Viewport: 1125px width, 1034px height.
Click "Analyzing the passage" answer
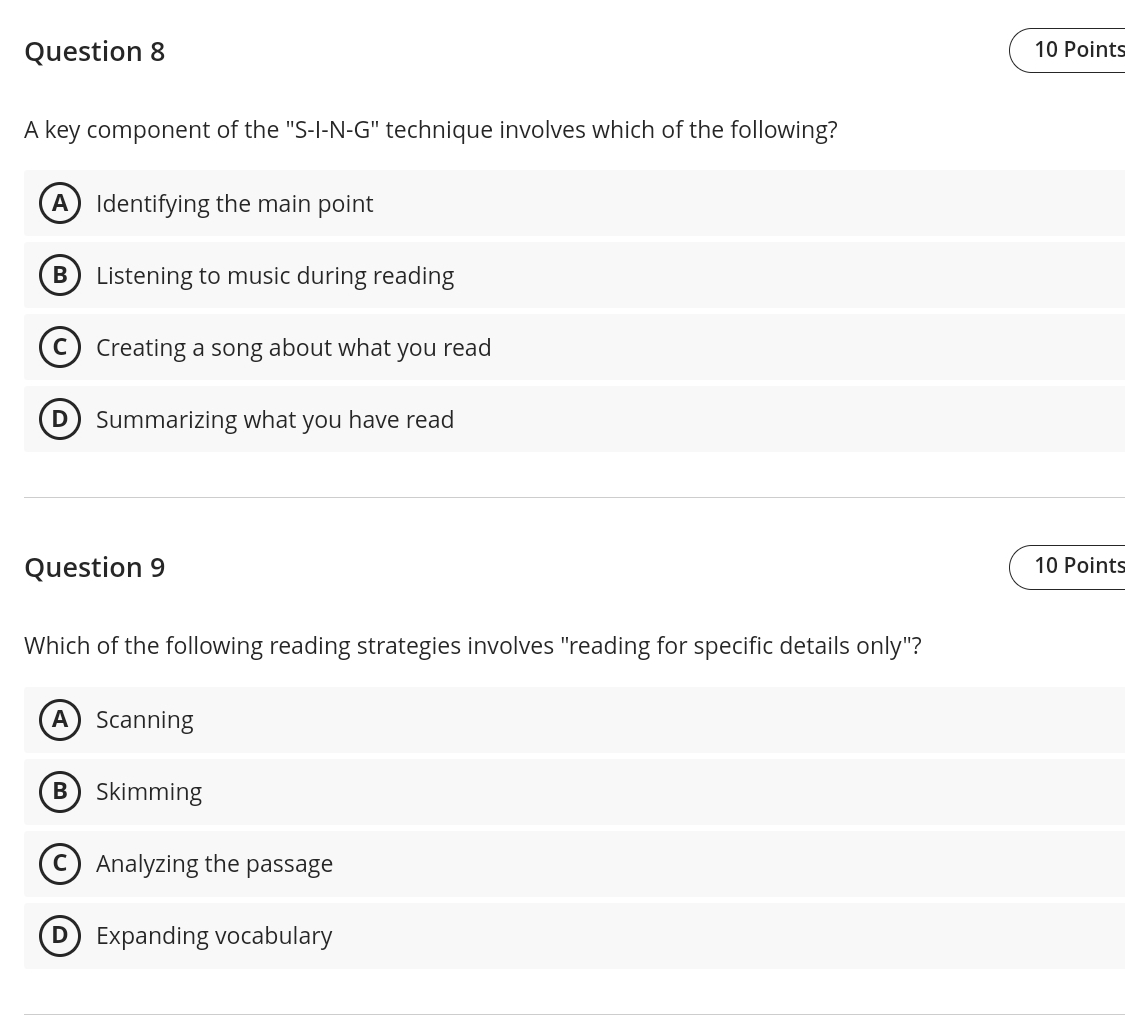coord(214,863)
